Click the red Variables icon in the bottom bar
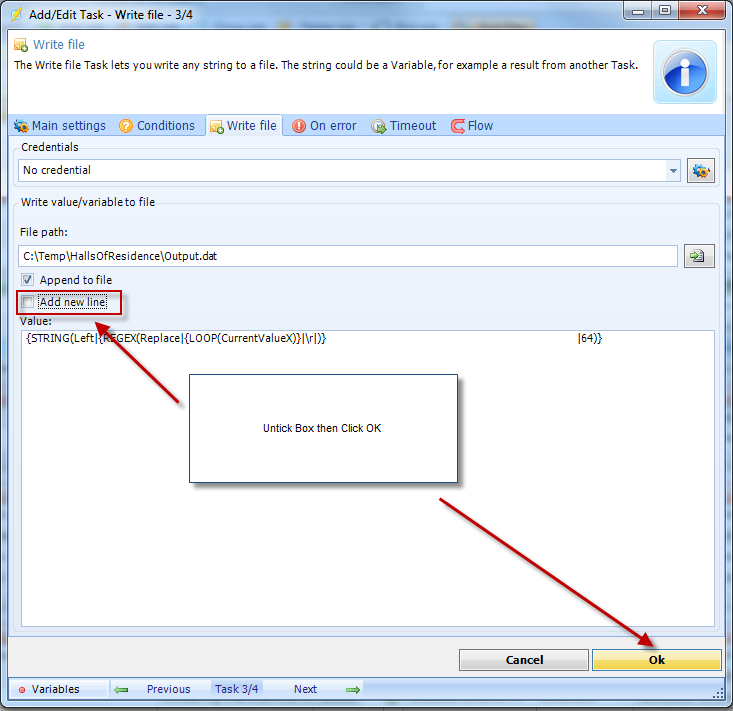The image size is (733, 711). tap(22, 689)
